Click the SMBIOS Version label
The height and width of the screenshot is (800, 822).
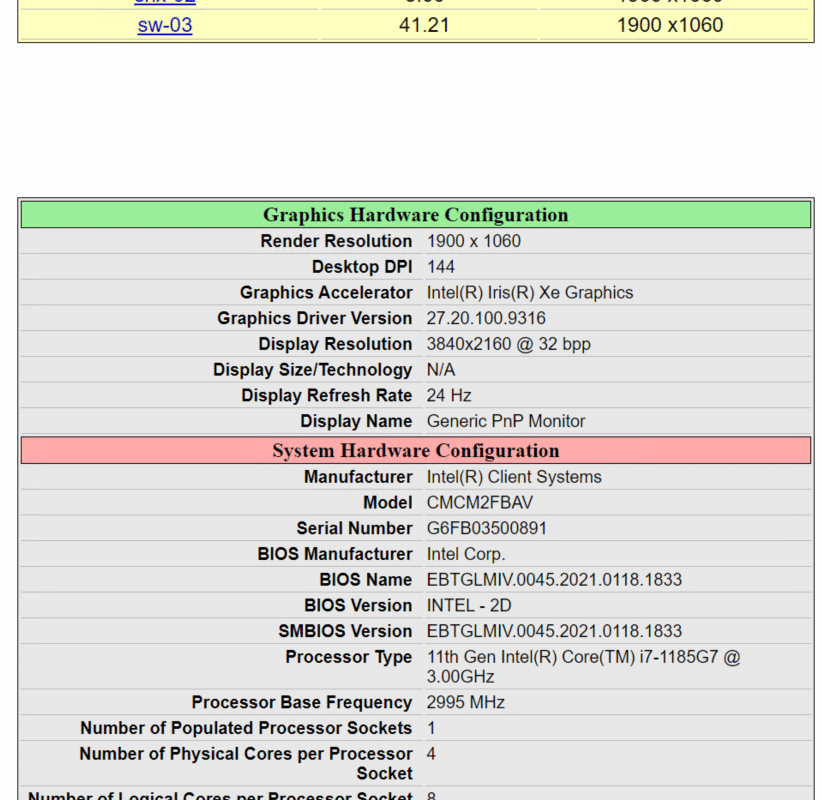345,631
